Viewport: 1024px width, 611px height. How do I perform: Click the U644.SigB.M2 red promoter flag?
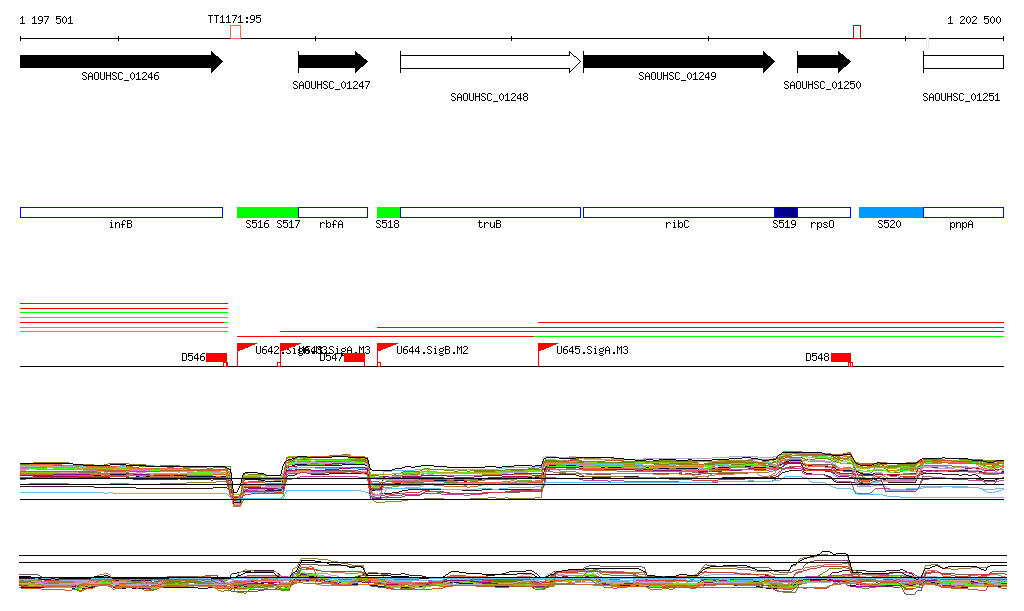[386, 347]
